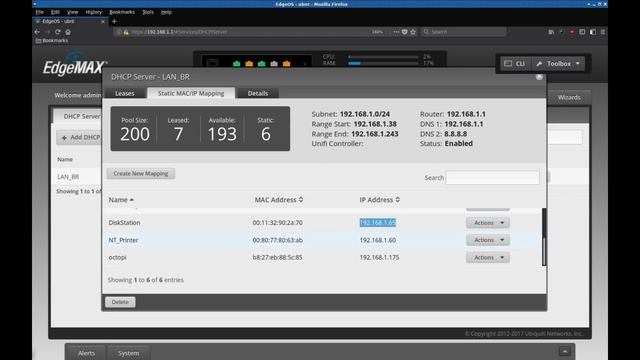Open the Bookmarks toolbar folder
Viewport: 640px width, 360px height.
[52, 40]
